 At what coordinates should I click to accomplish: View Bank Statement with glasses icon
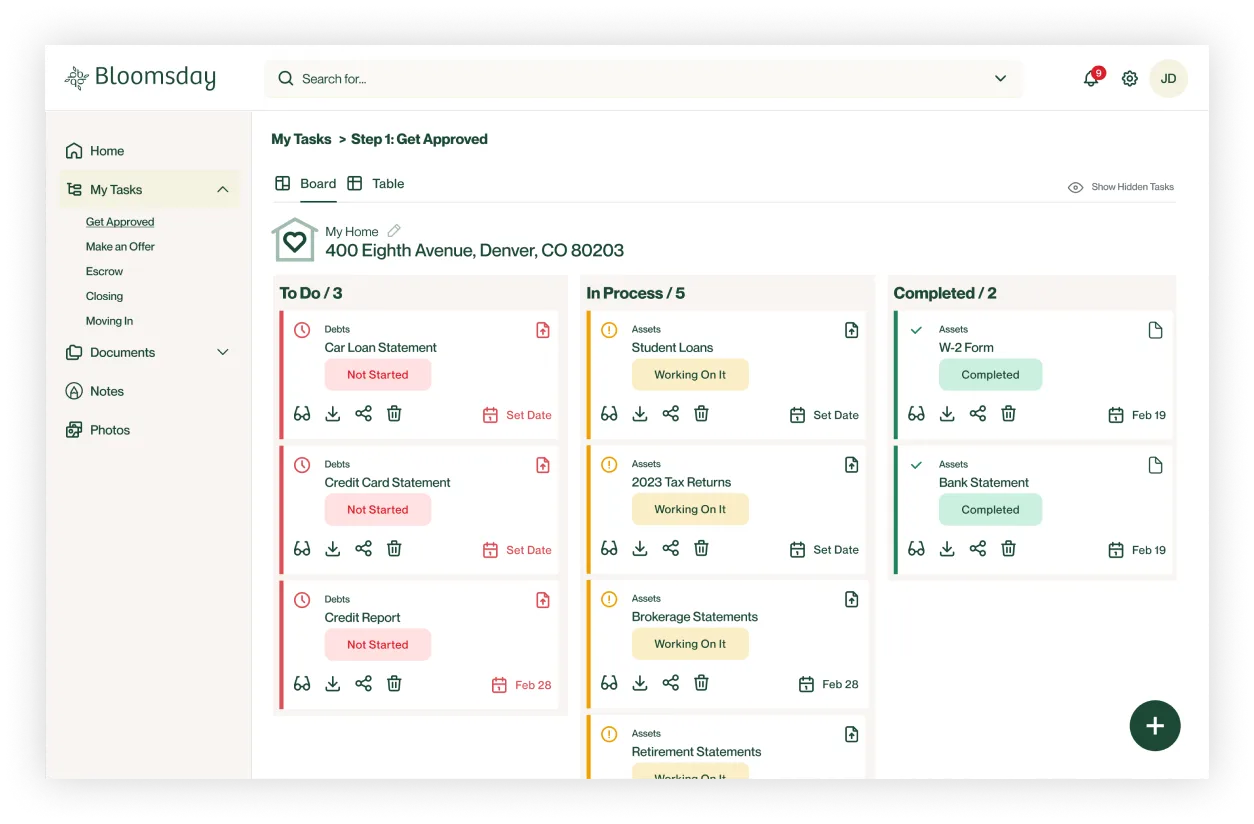point(916,549)
